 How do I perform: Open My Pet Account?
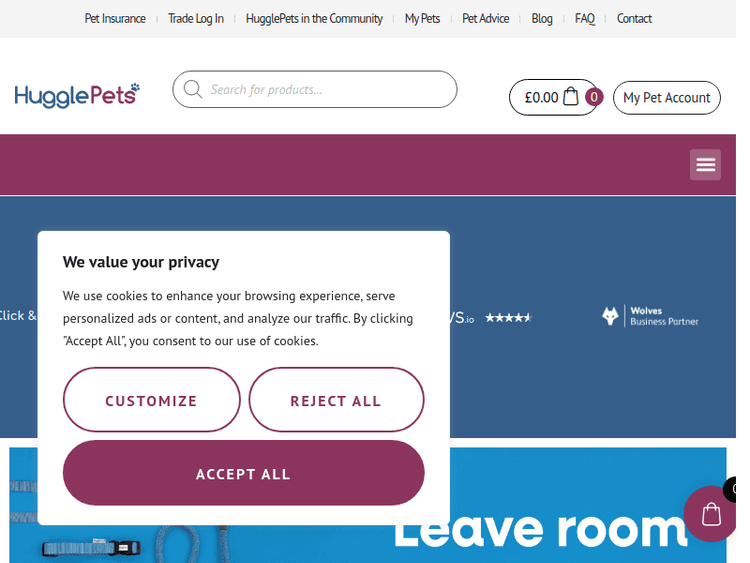[x=666, y=97]
